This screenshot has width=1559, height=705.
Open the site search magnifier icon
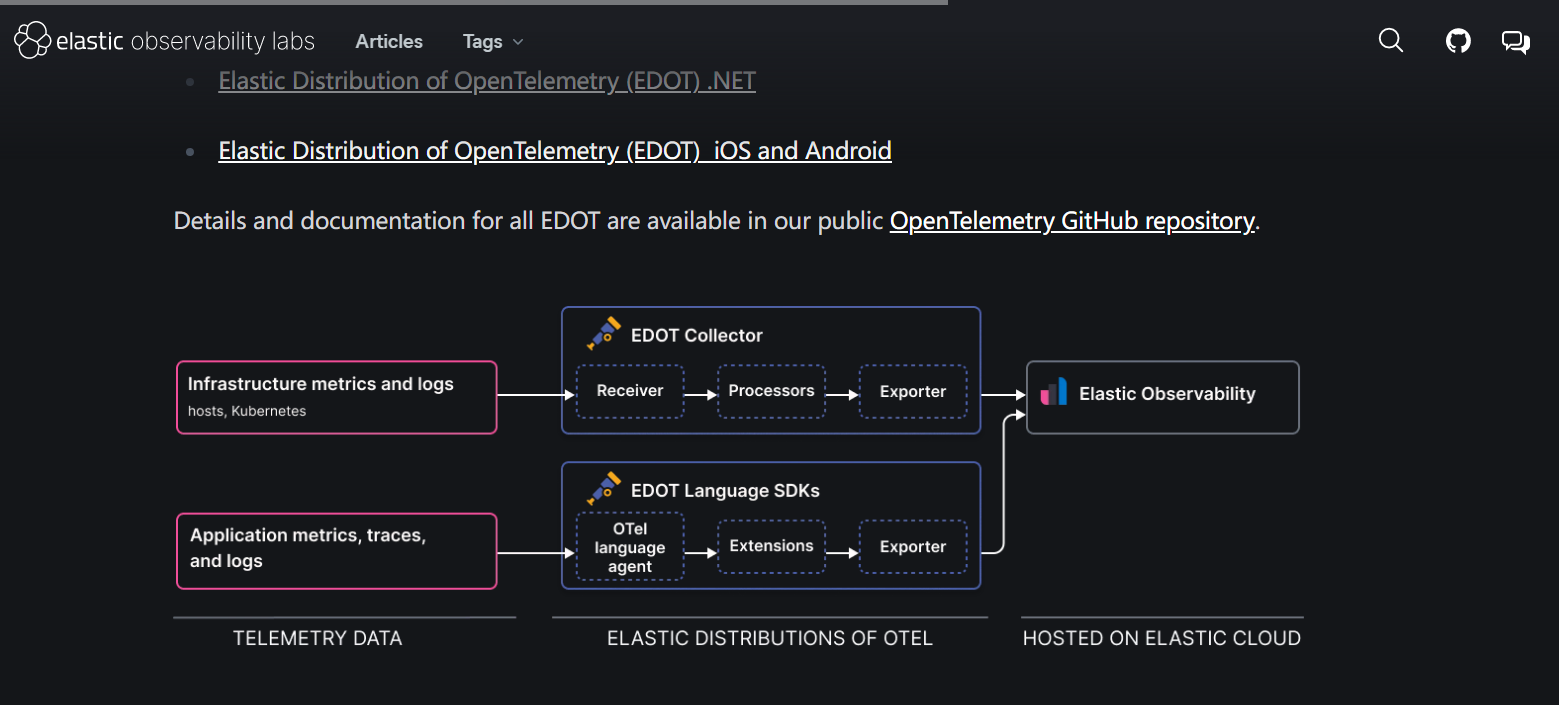tap(1391, 41)
